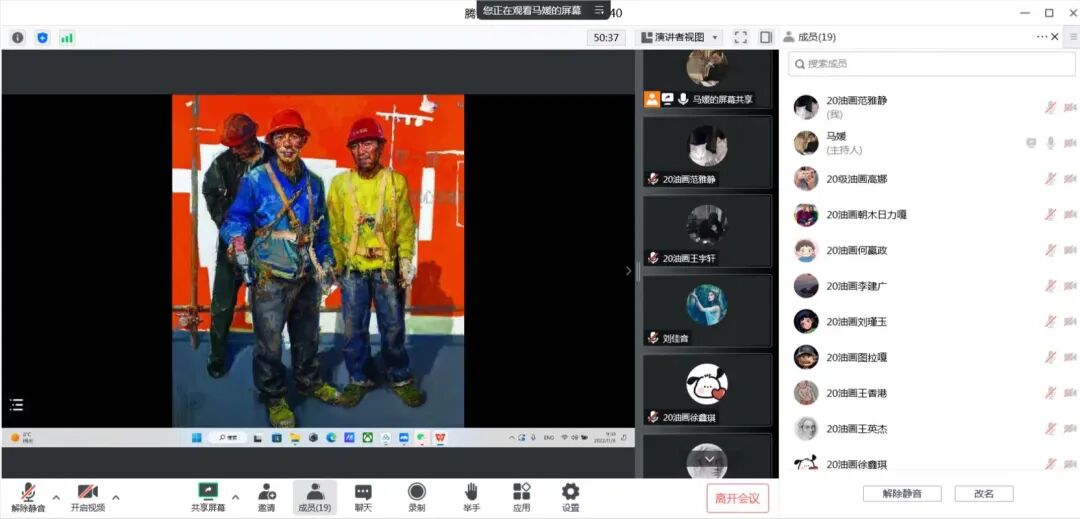This screenshot has width=1080, height=519.
Task: Click Xbox icon in shared screen taskbar
Action: click(368, 437)
